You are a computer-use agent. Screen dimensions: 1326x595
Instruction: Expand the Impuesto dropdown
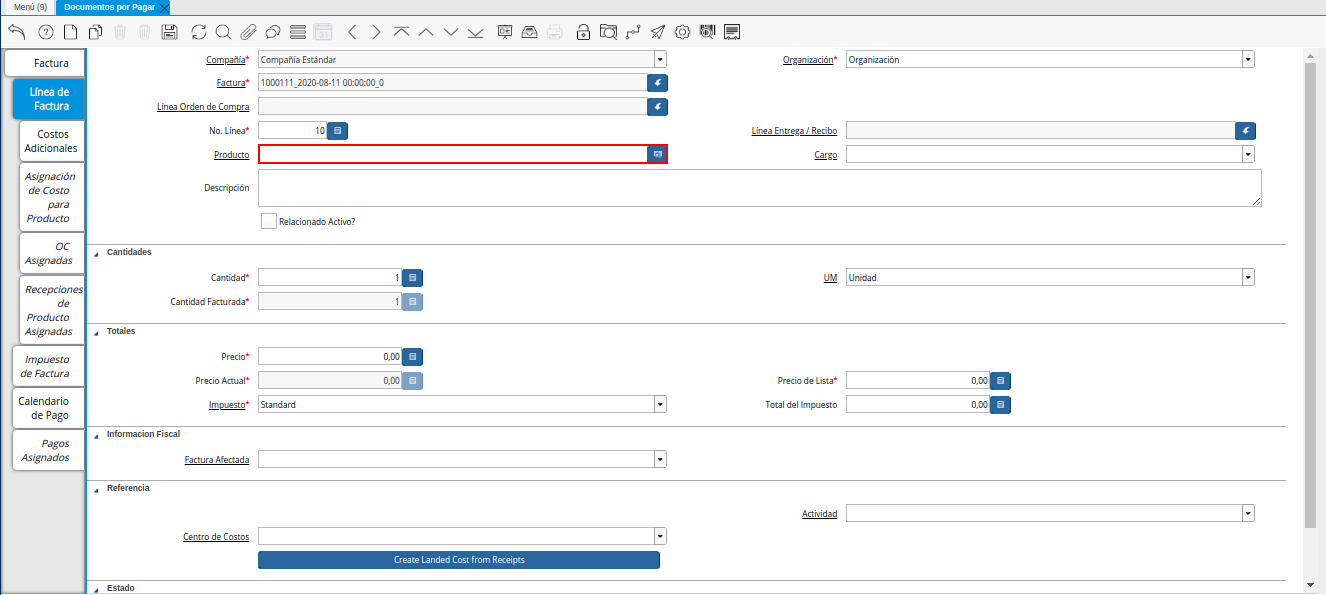[x=660, y=405]
